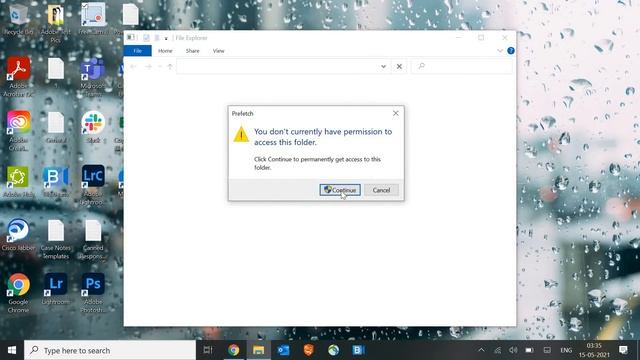This screenshot has width=640, height=360.
Task: Switch to the Home ribbon tab
Action: tap(165, 51)
